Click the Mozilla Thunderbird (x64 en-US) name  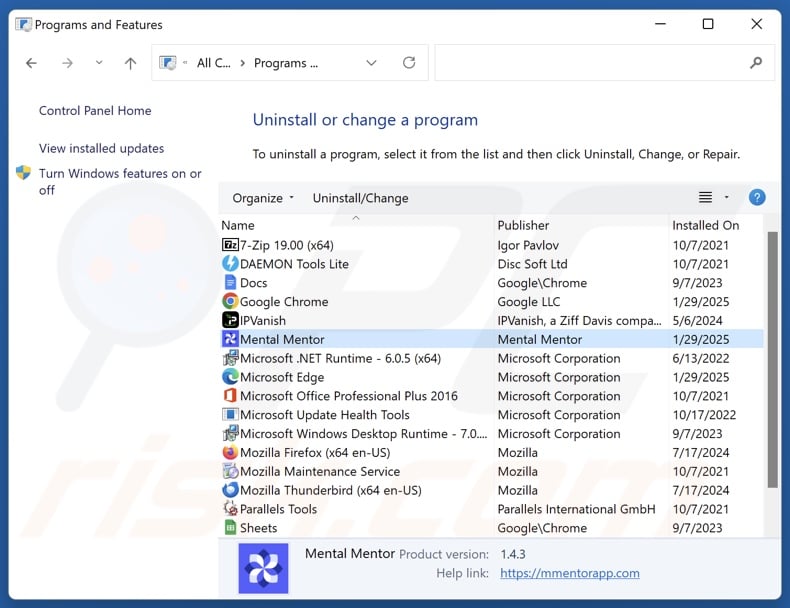(x=331, y=490)
